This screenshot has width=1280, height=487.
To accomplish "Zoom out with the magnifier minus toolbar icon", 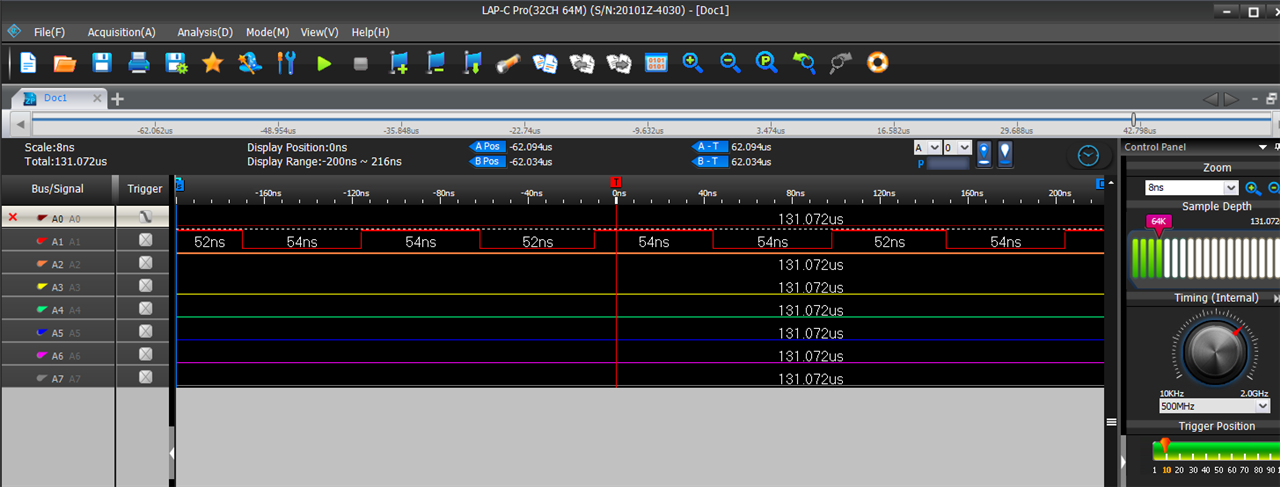I will tap(730, 63).
